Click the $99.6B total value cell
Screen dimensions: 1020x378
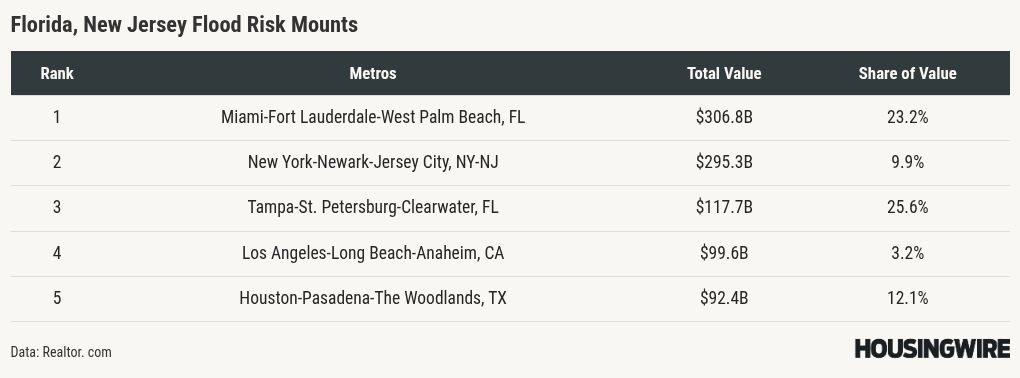point(724,253)
